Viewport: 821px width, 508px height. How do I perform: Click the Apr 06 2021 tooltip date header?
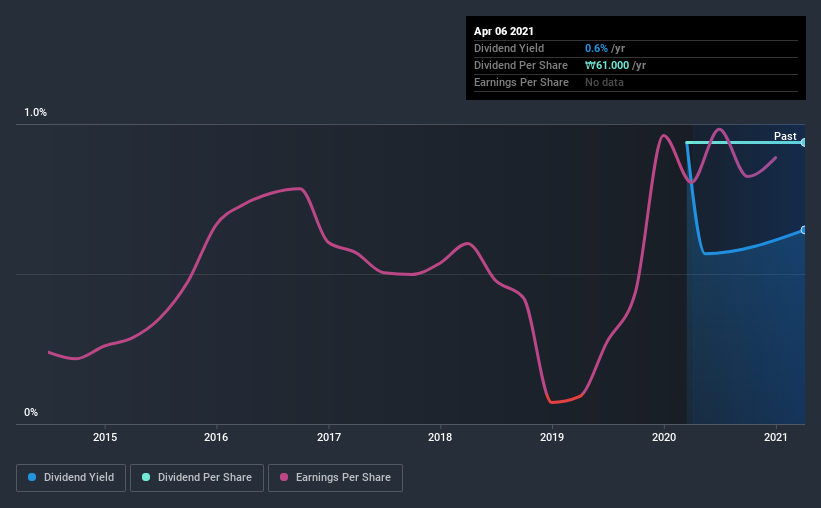point(504,31)
